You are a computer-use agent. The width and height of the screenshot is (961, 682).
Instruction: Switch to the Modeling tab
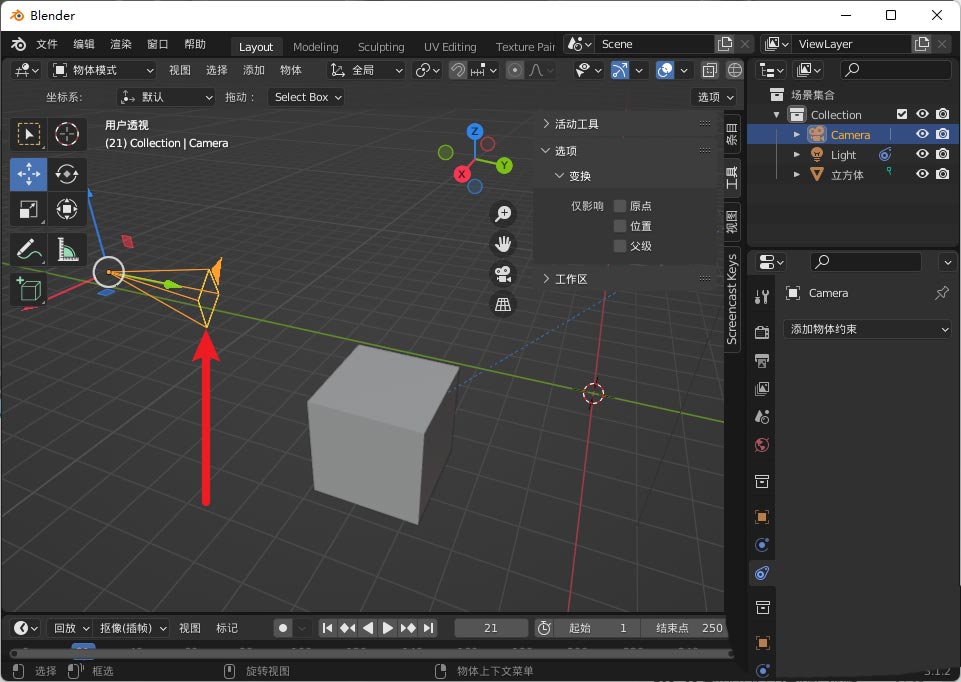coord(315,46)
